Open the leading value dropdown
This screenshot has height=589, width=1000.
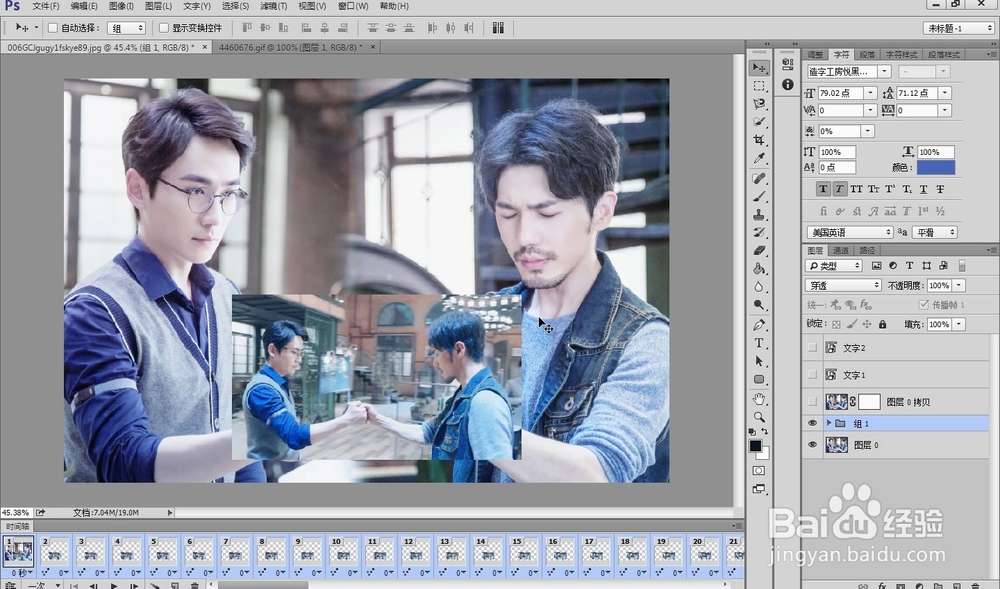[x=945, y=93]
